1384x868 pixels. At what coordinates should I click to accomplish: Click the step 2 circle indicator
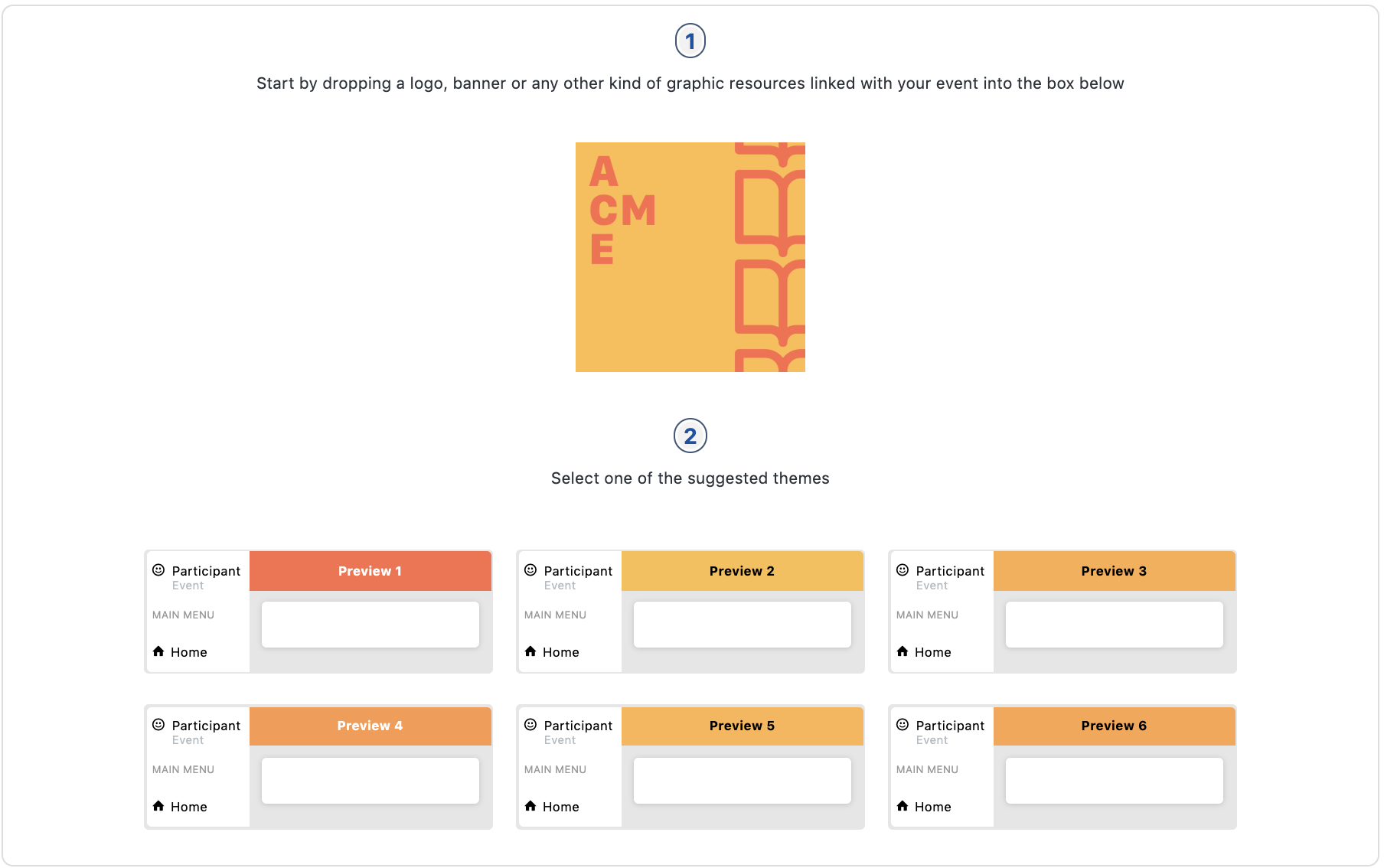coord(691,436)
